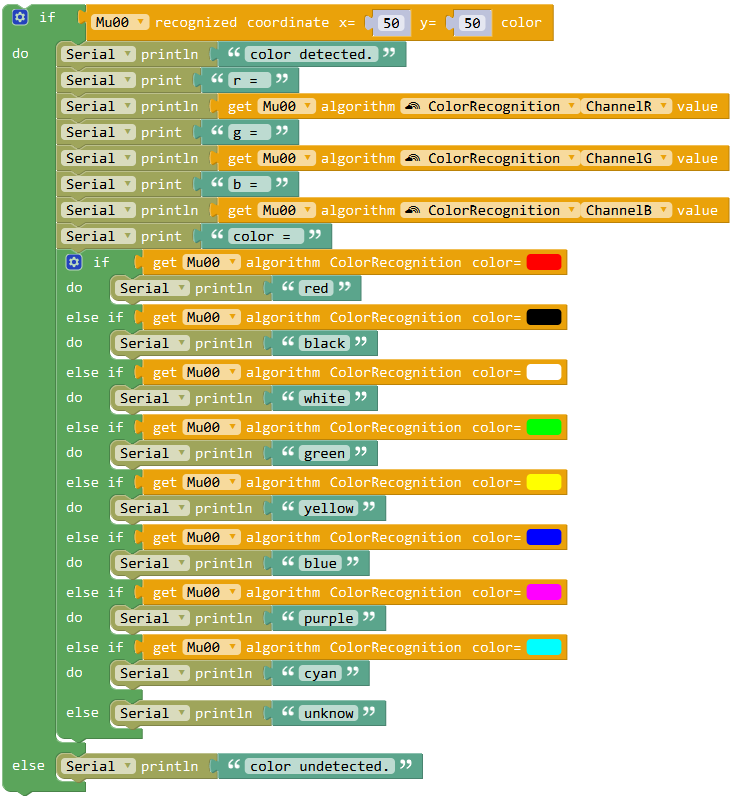
Task: Open the Serial dropdown for the "r =" print block
Action: click(x=98, y=80)
